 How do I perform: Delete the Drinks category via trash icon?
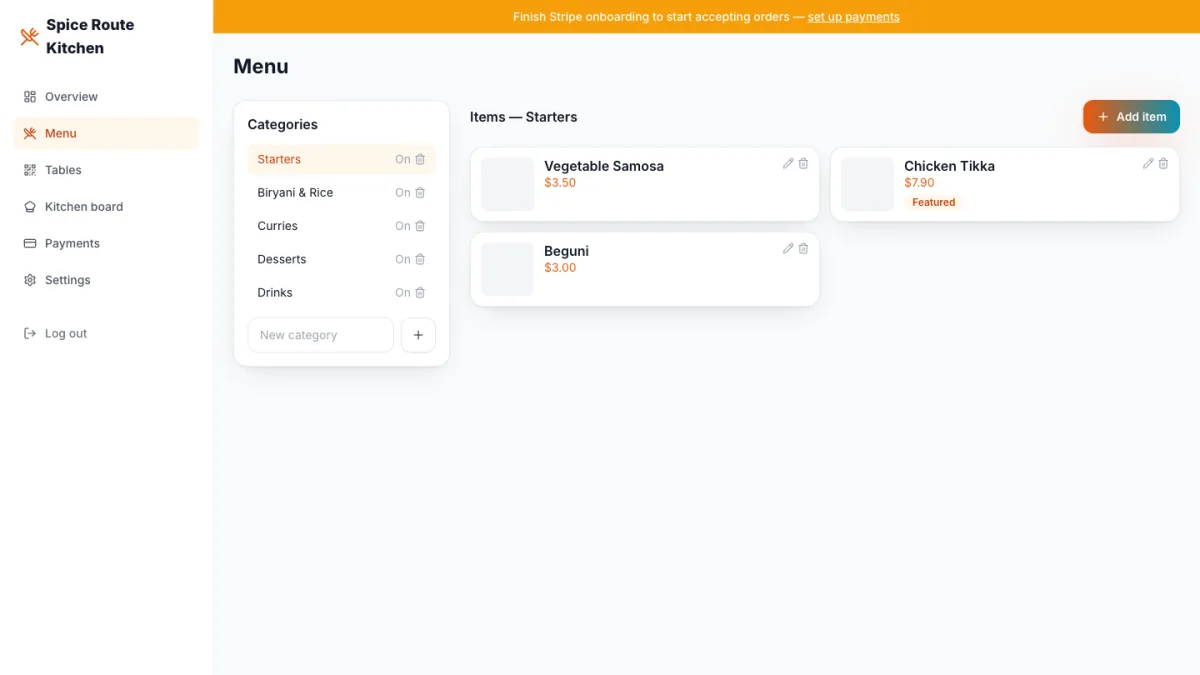click(420, 292)
